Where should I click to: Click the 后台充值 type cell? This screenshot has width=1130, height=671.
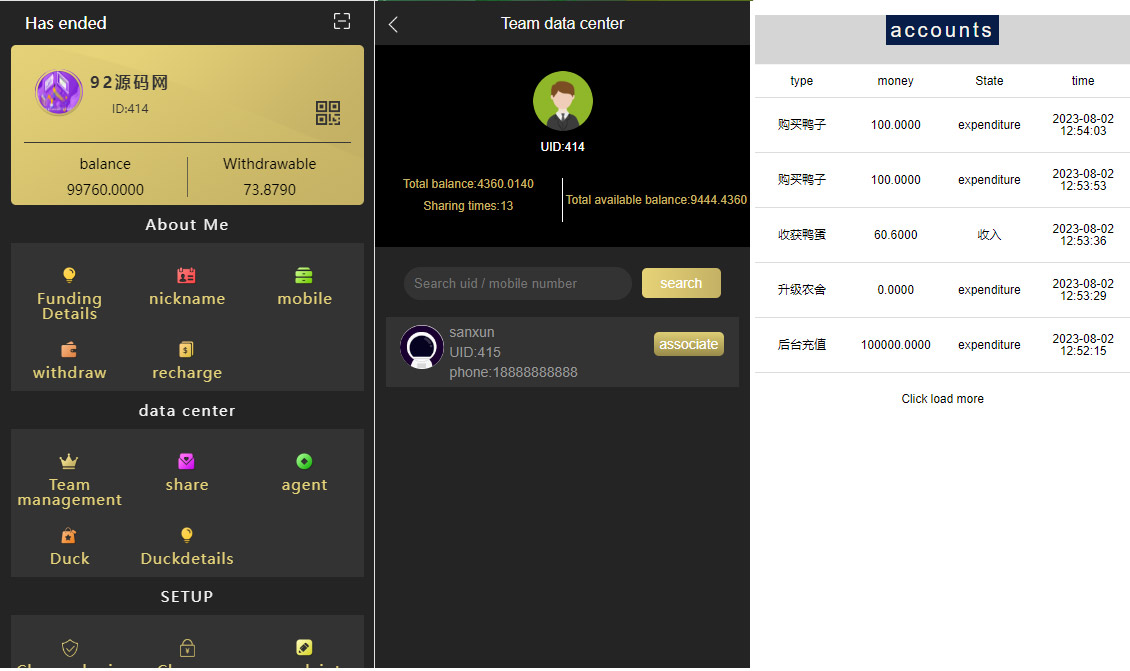coord(801,345)
